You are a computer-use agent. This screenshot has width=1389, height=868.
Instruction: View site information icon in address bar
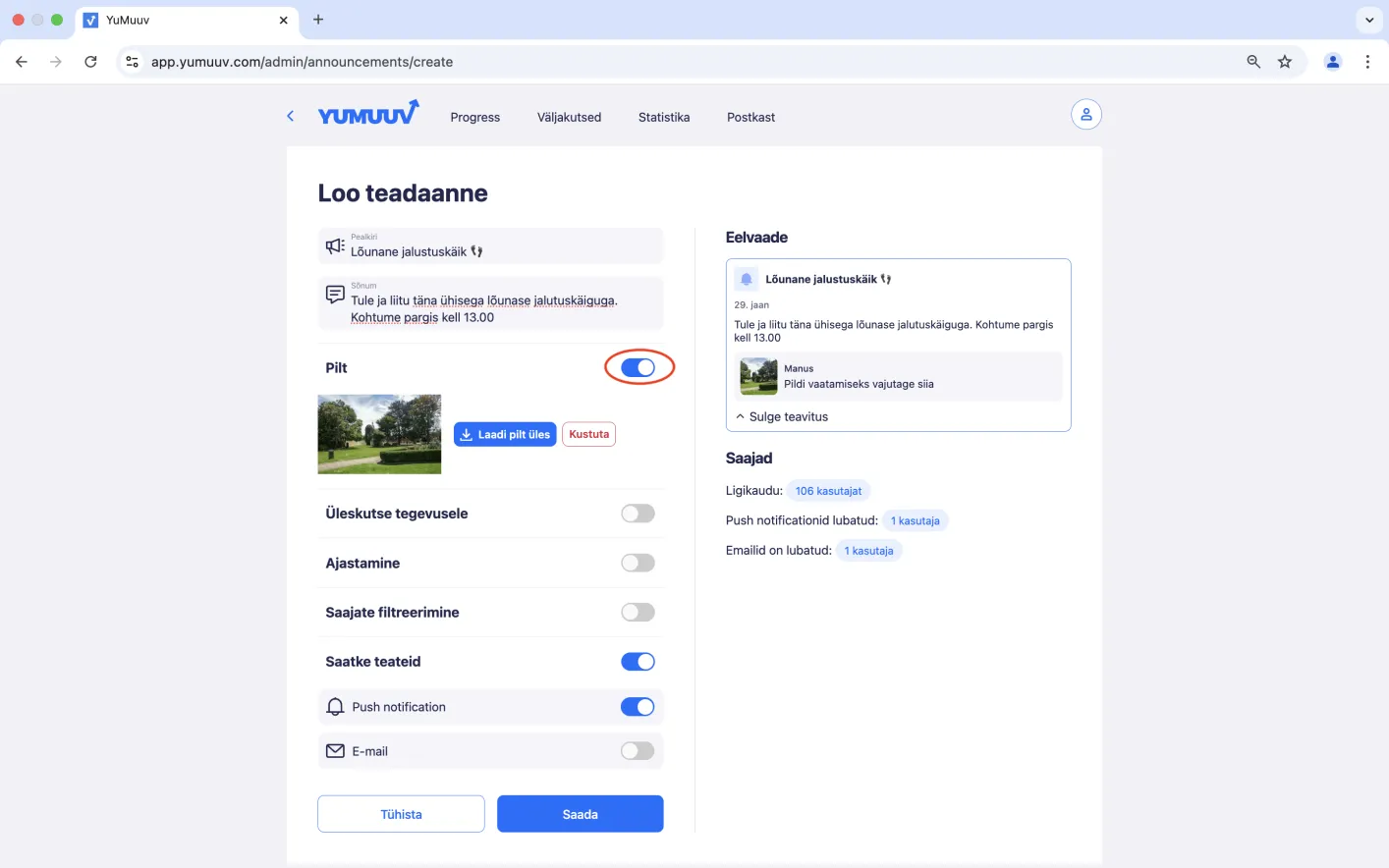[x=132, y=62]
